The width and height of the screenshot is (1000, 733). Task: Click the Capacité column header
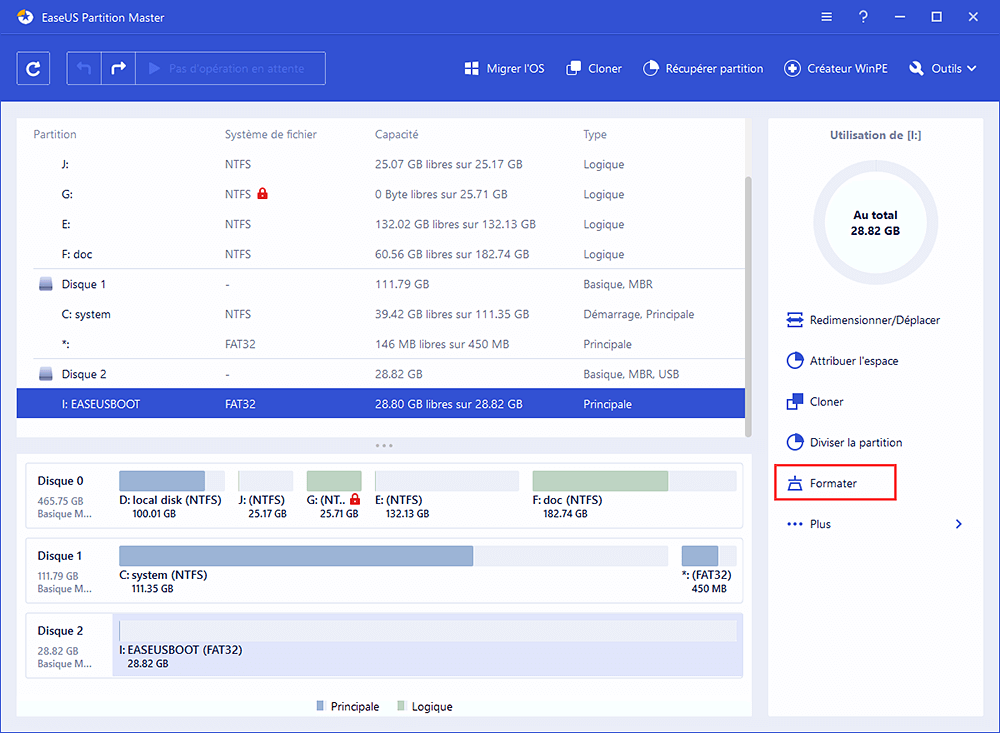coord(397,135)
